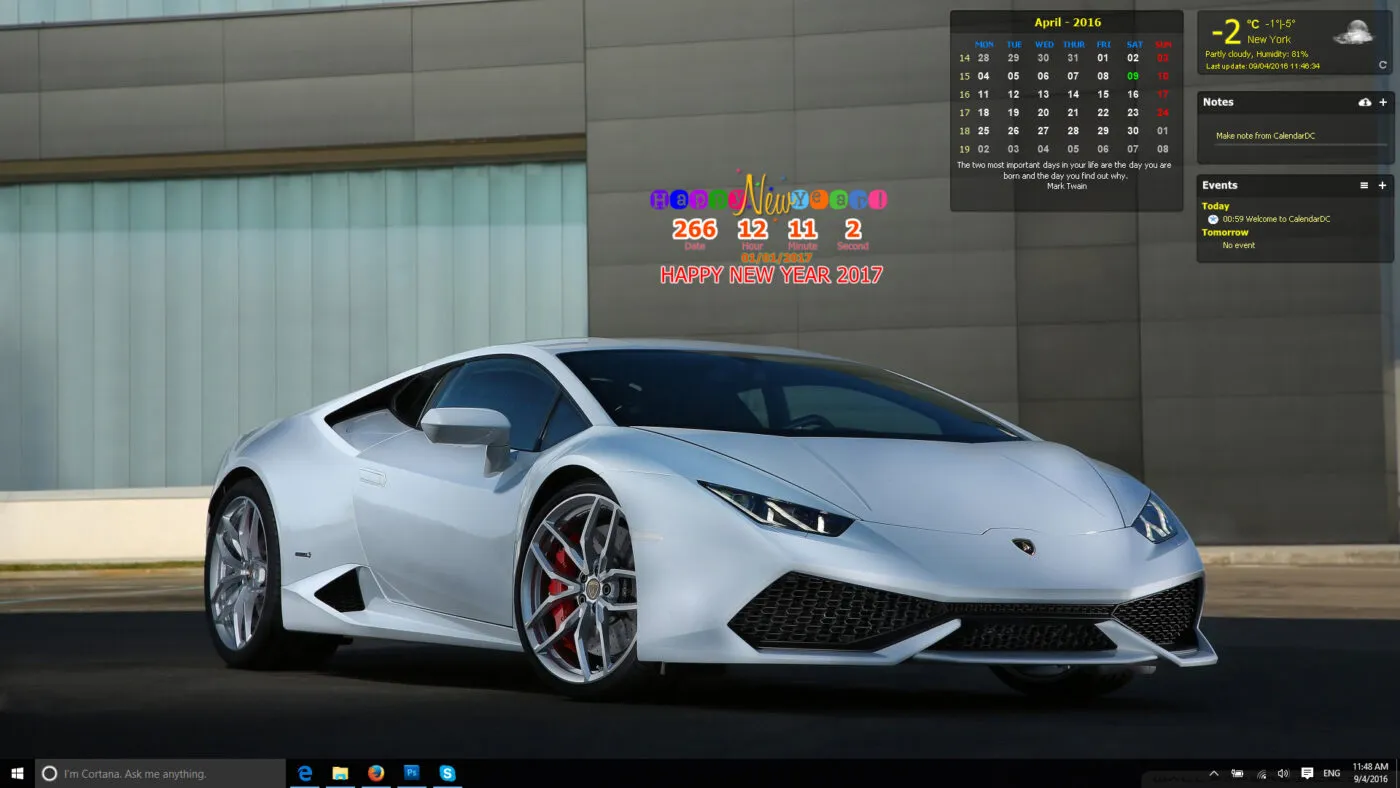
Task: Open the volume control in system tray
Action: [x=1283, y=773]
